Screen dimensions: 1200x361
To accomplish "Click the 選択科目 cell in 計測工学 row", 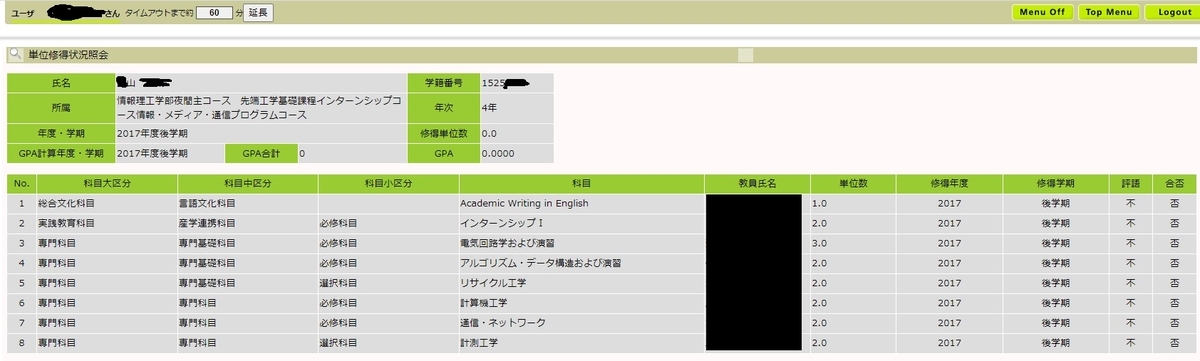I will (388, 343).
